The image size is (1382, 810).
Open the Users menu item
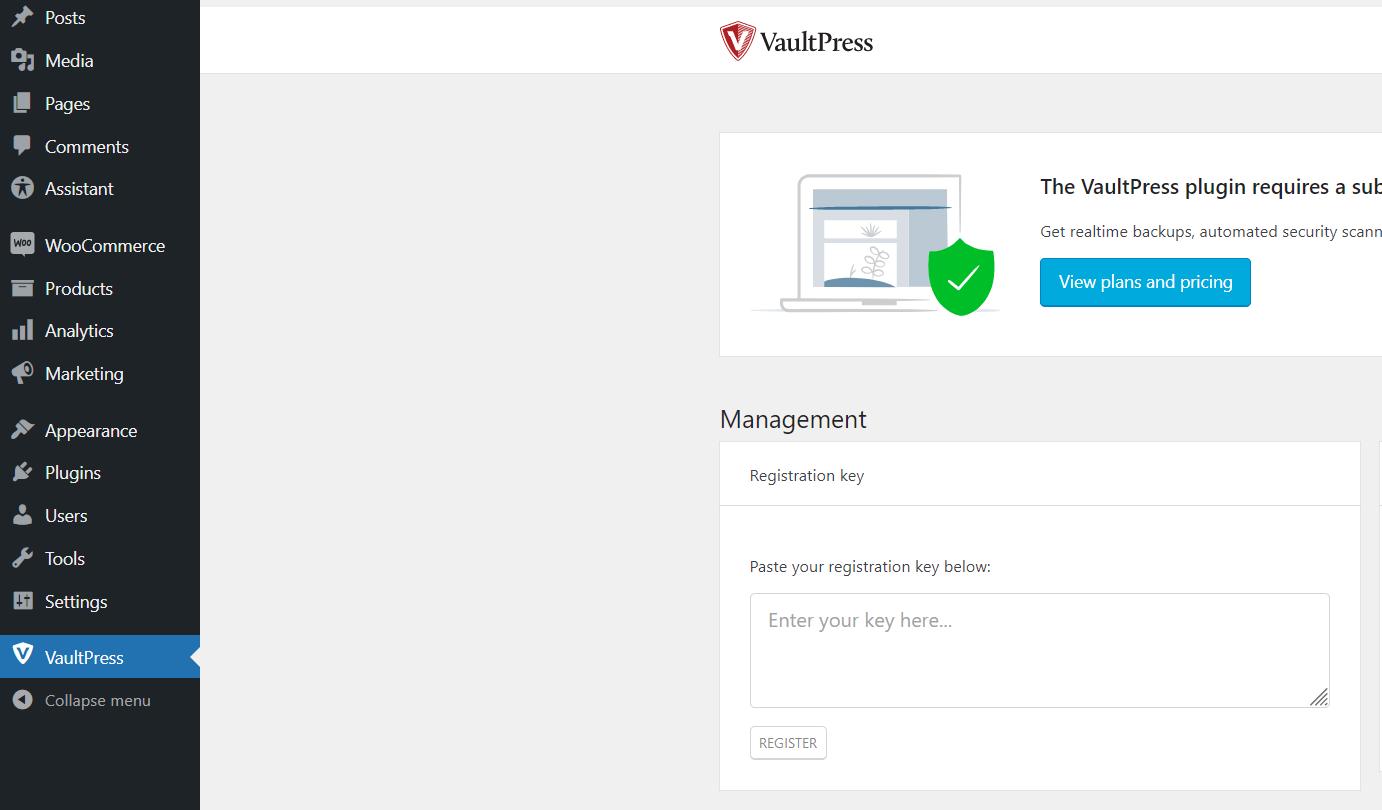pyautogui.click(x=66, y=516)
